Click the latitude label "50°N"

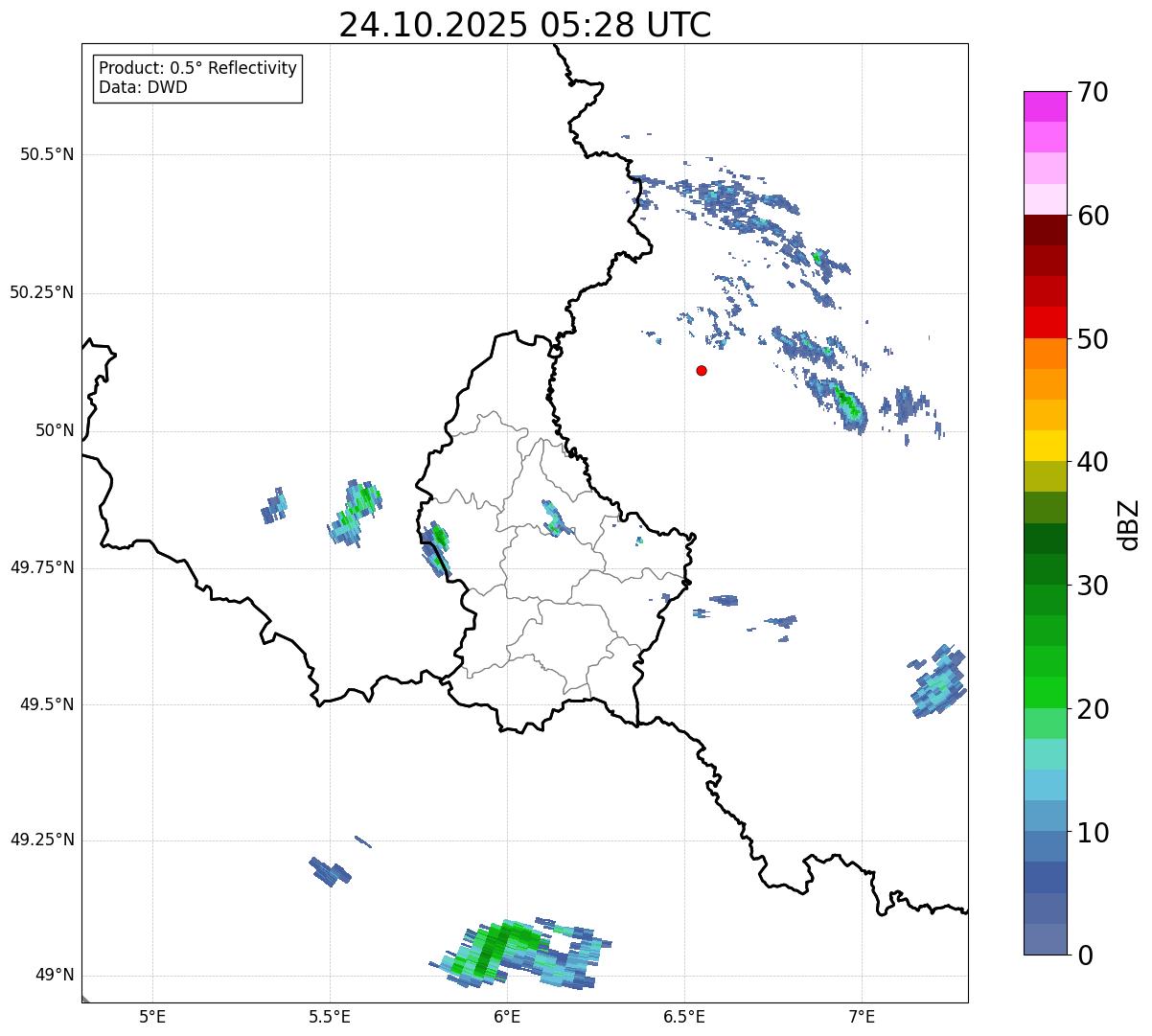click(55, 430)
